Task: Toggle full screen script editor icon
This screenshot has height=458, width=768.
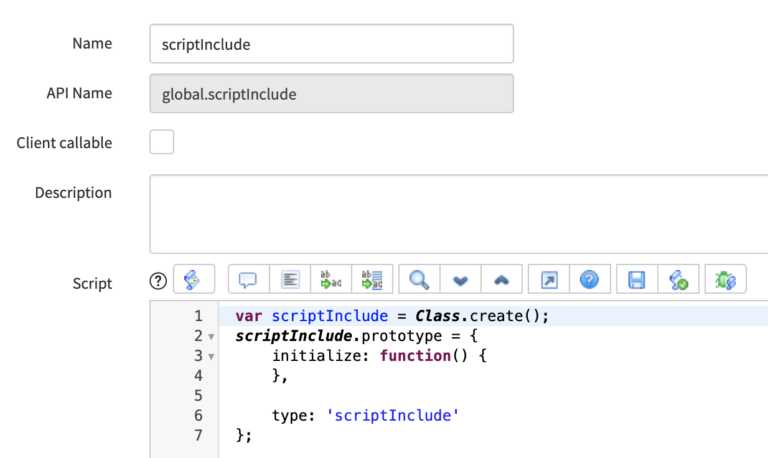Action: tap(549, 280)
